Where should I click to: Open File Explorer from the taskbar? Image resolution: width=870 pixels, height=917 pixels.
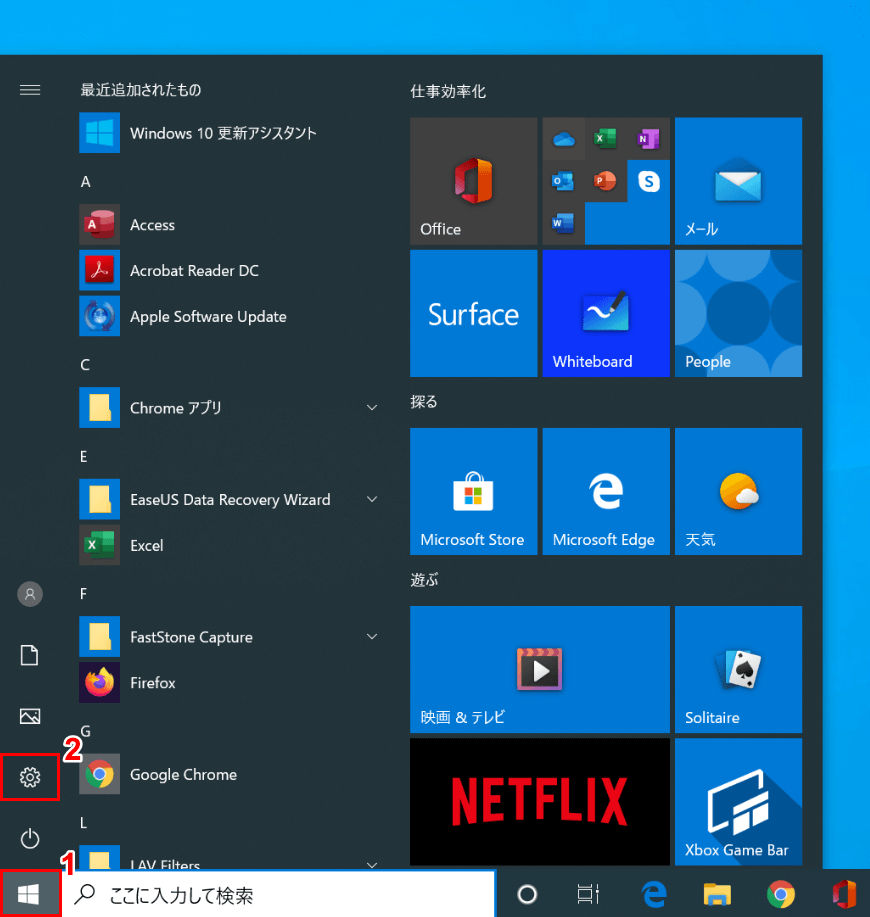click(x=717, y=894)
